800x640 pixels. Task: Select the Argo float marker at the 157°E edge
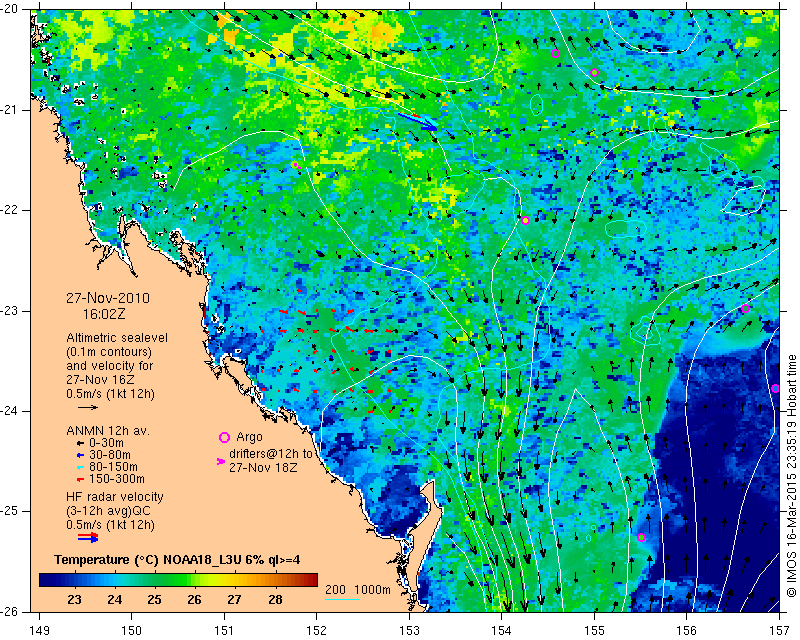pos(776,388)
